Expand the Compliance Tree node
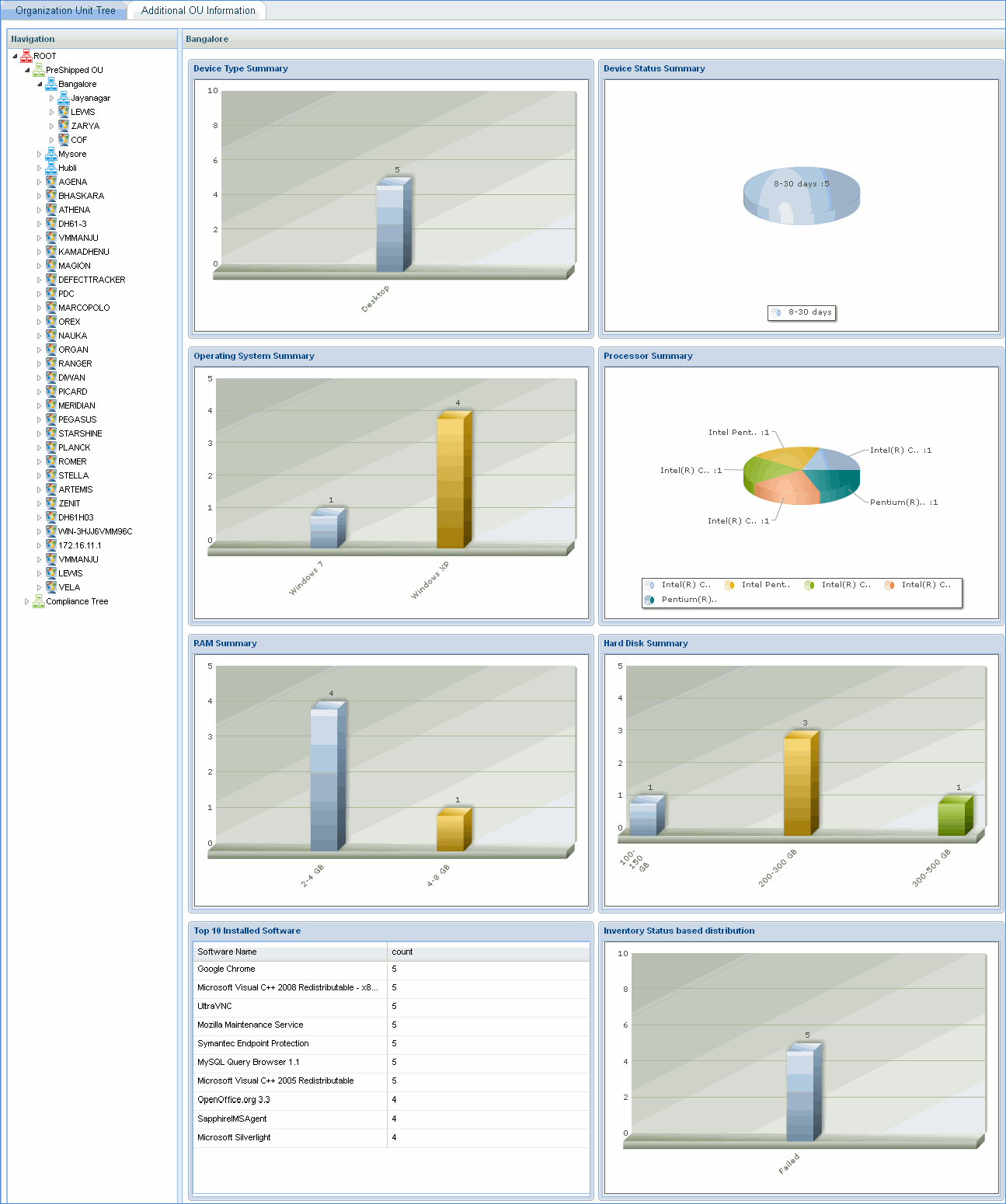The width and height of the screenshot is (1006, 1204). [27, 601]
